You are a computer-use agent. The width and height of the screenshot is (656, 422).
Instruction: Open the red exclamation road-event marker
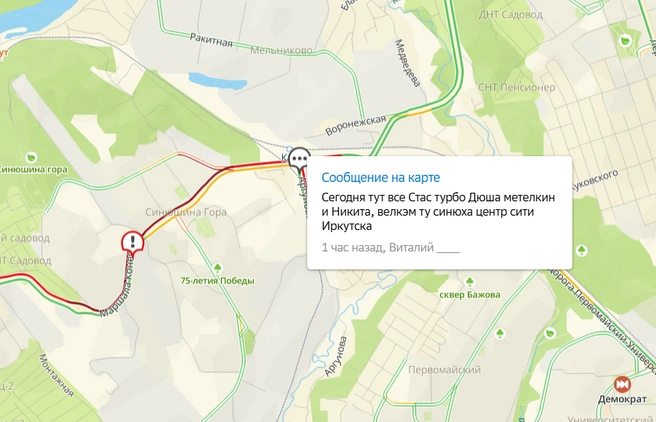pos(133,243)
